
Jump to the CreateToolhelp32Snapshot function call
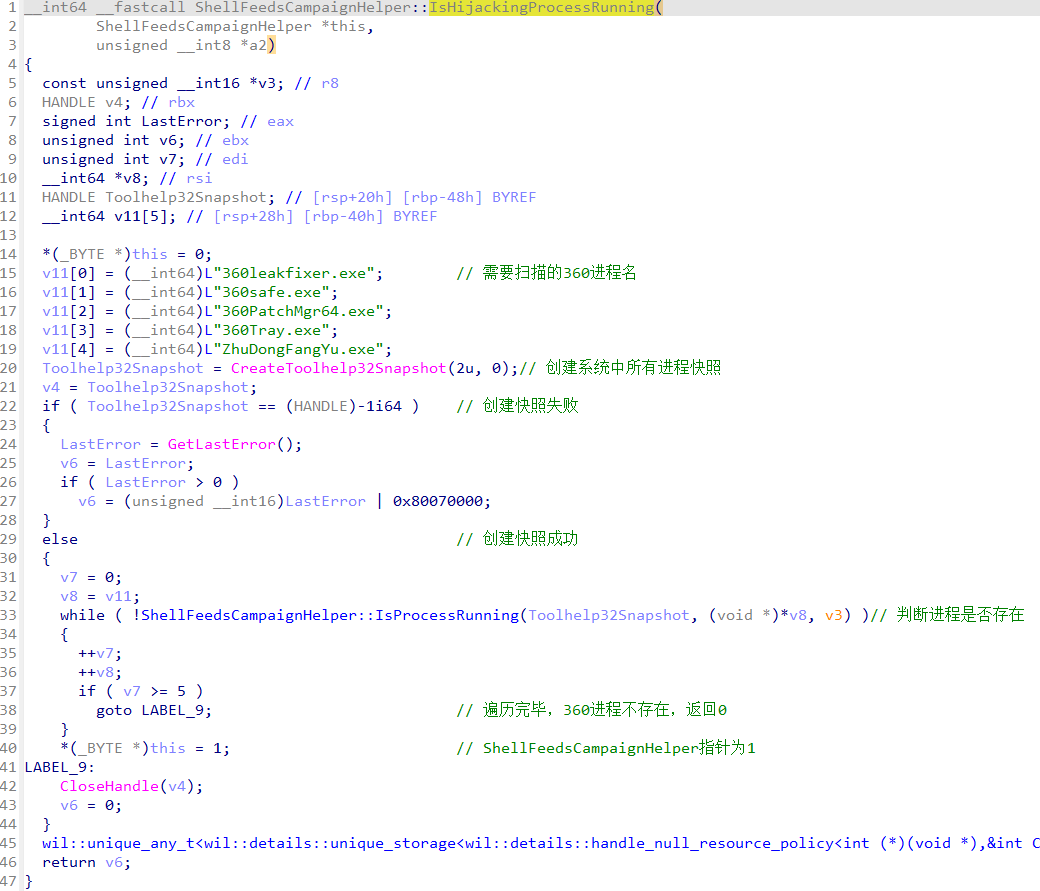coord(338,368)
